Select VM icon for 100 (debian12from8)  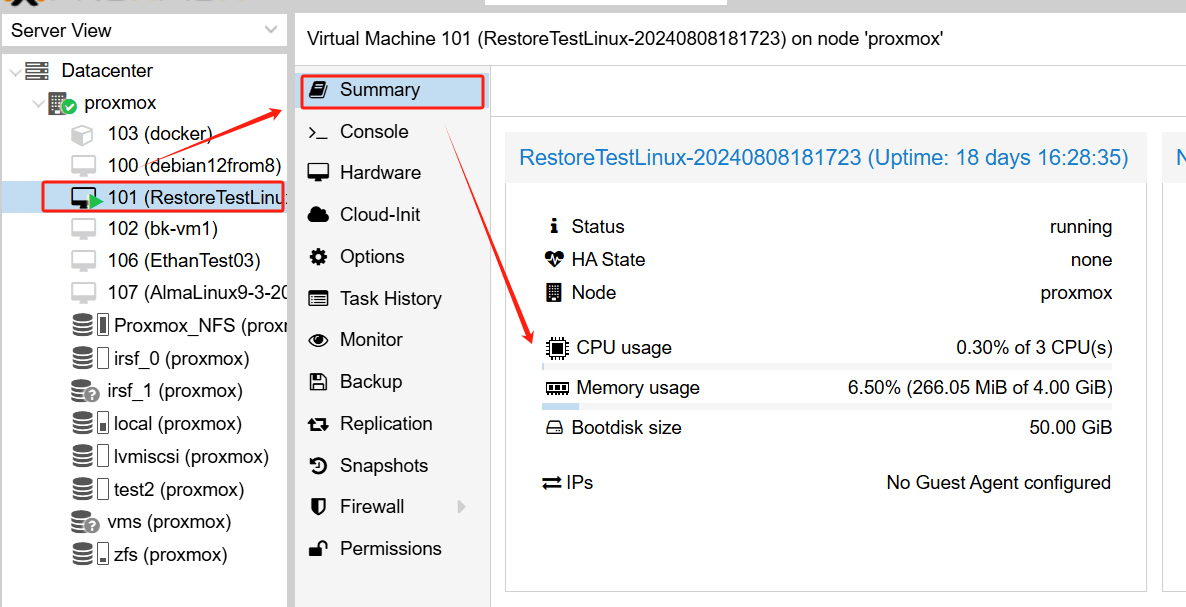point(83,166)
